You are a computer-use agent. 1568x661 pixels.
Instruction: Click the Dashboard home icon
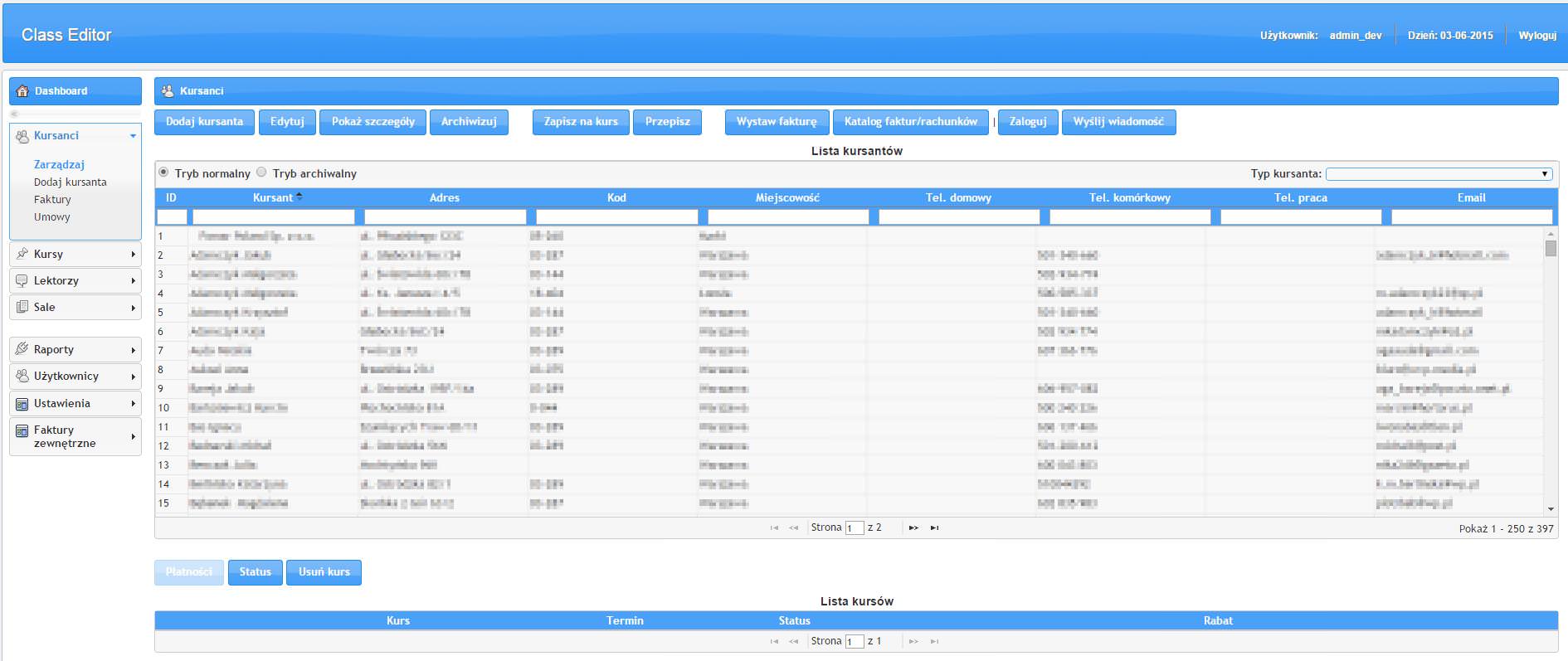22,91
